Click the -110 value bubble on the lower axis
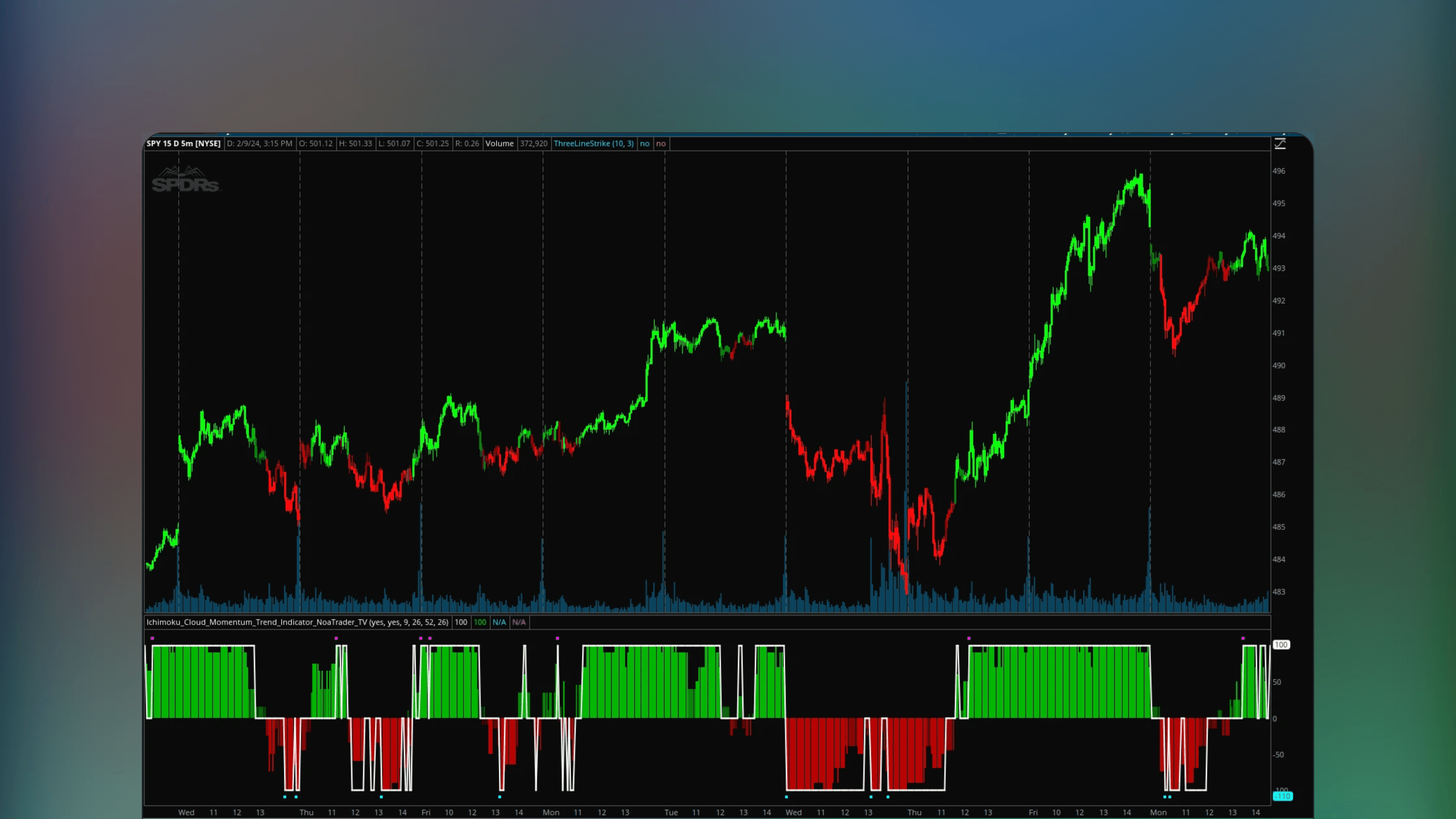The width and height of the screenshot is (1456, 819). click(1283, 796)
